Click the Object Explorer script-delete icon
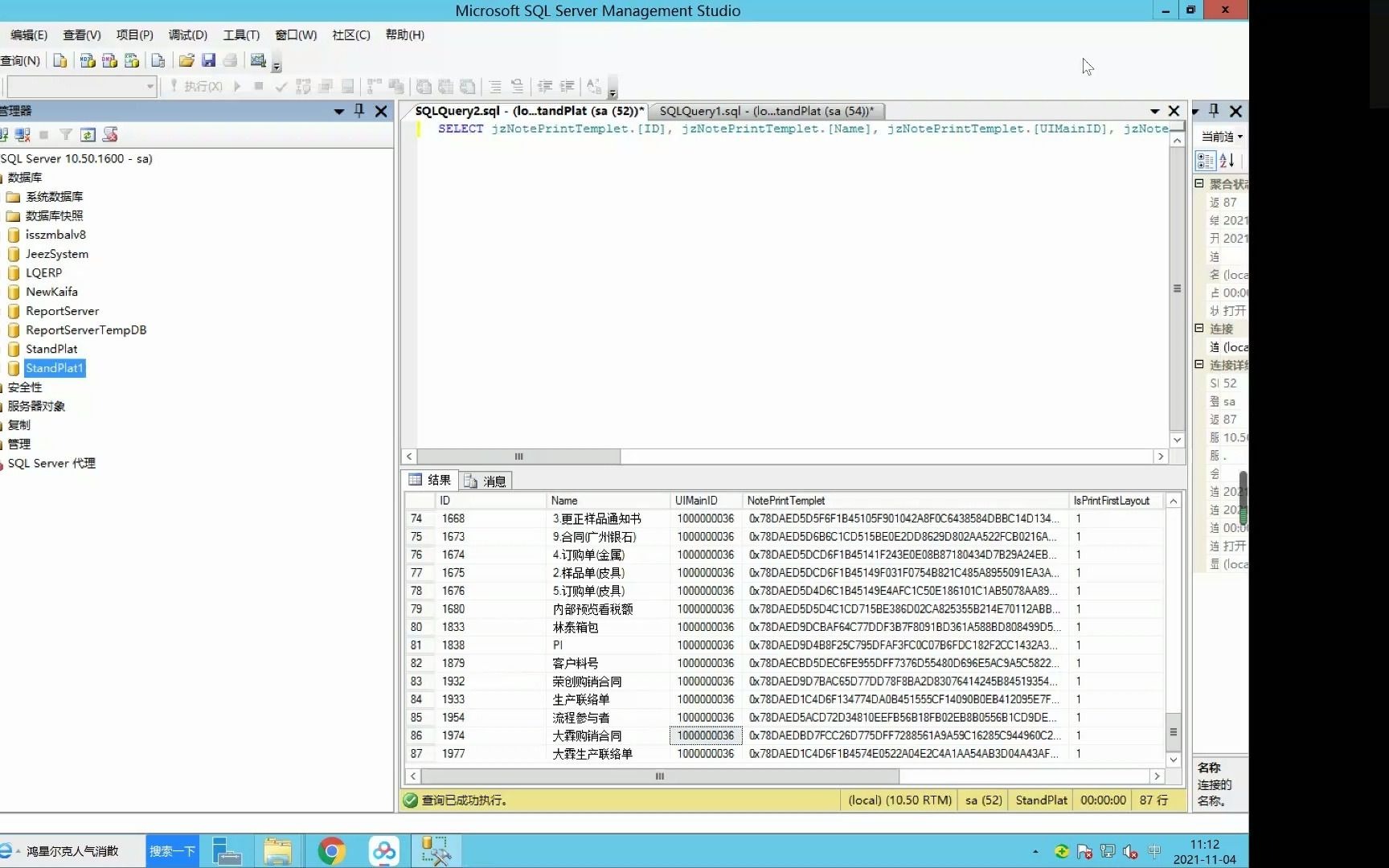Image resolution: width=1389 pixels, height=868 pixels. pyautogui.click(x=110, y=134)
